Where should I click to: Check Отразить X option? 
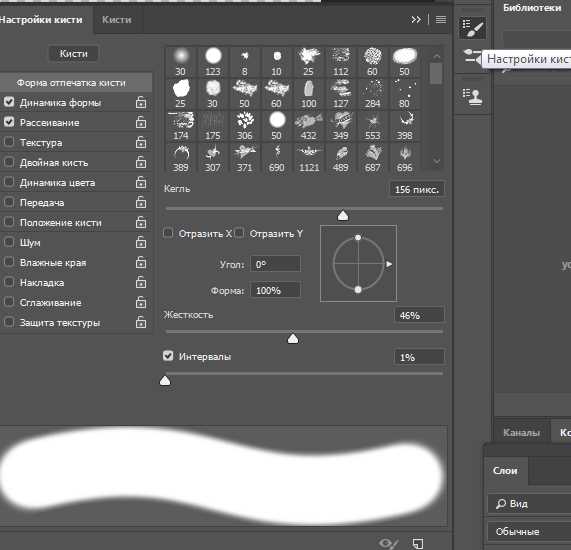(x=168, y=233)
